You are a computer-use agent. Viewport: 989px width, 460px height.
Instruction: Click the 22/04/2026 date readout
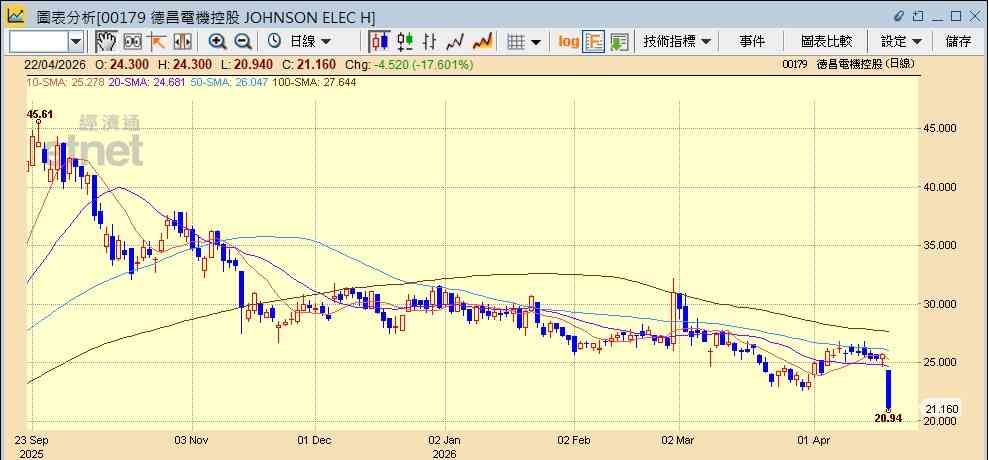55,64
